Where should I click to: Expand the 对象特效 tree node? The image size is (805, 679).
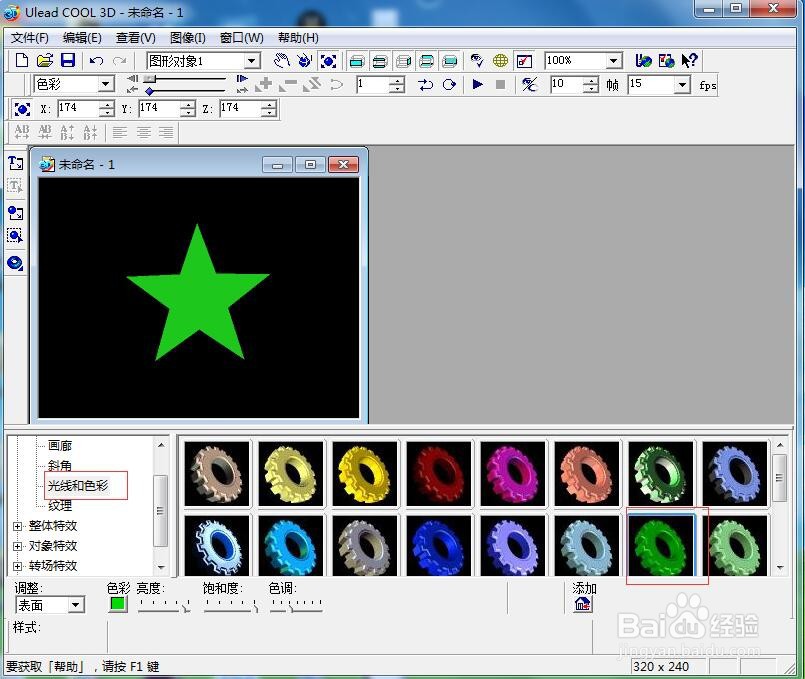(17, 546)
